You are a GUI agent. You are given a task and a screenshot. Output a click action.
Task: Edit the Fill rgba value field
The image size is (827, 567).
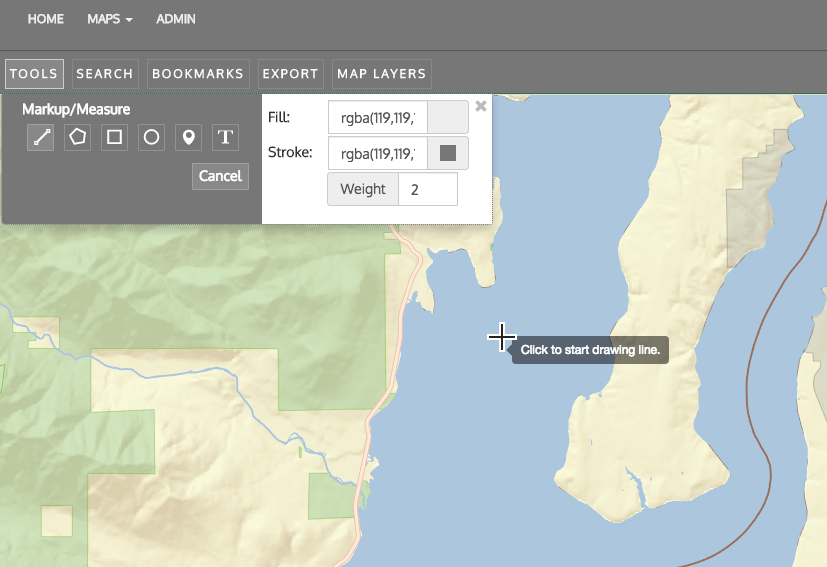pos(378,118)
